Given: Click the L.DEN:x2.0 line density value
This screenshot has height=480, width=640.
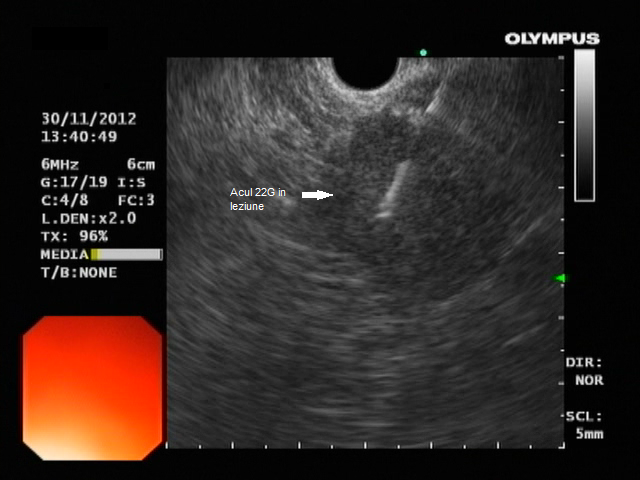Looking at the screenshot, I should [89, 218].
